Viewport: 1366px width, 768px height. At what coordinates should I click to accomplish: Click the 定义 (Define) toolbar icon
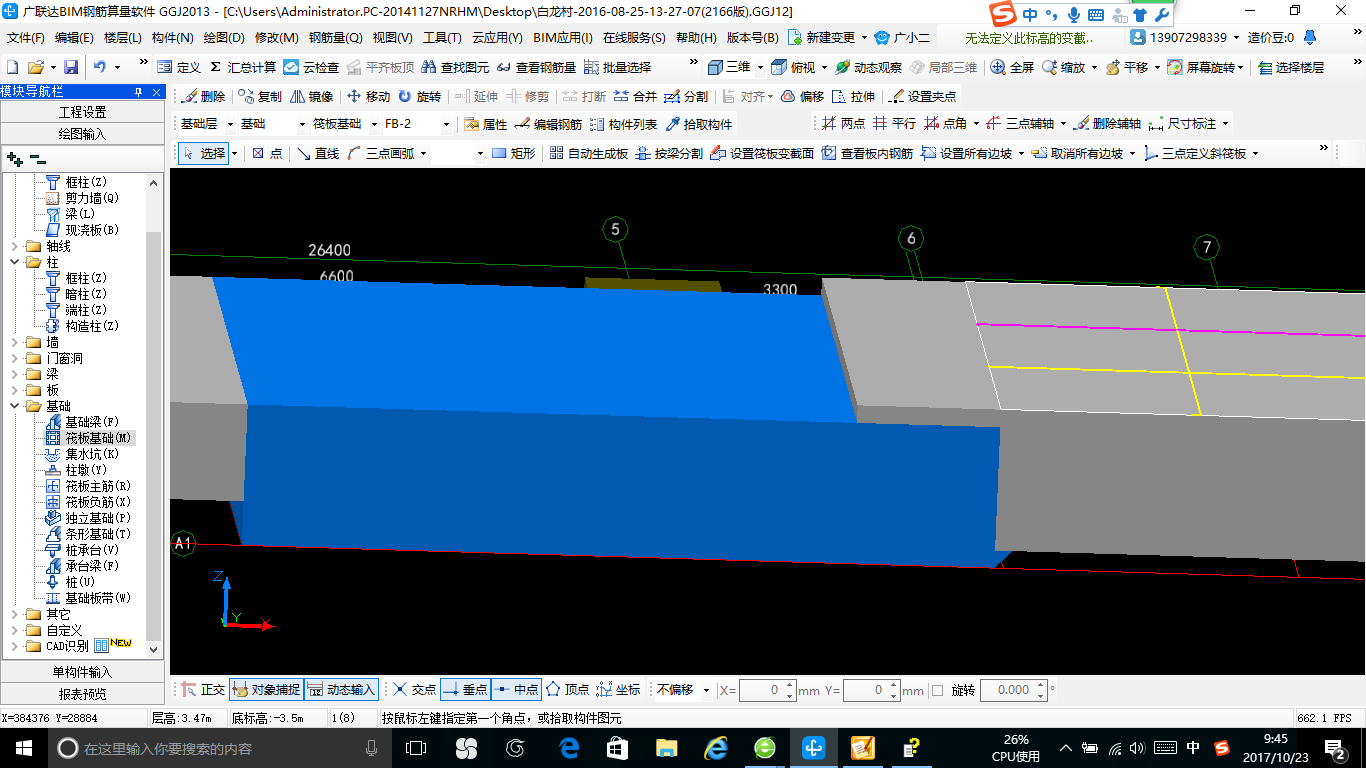coord(179,67)
